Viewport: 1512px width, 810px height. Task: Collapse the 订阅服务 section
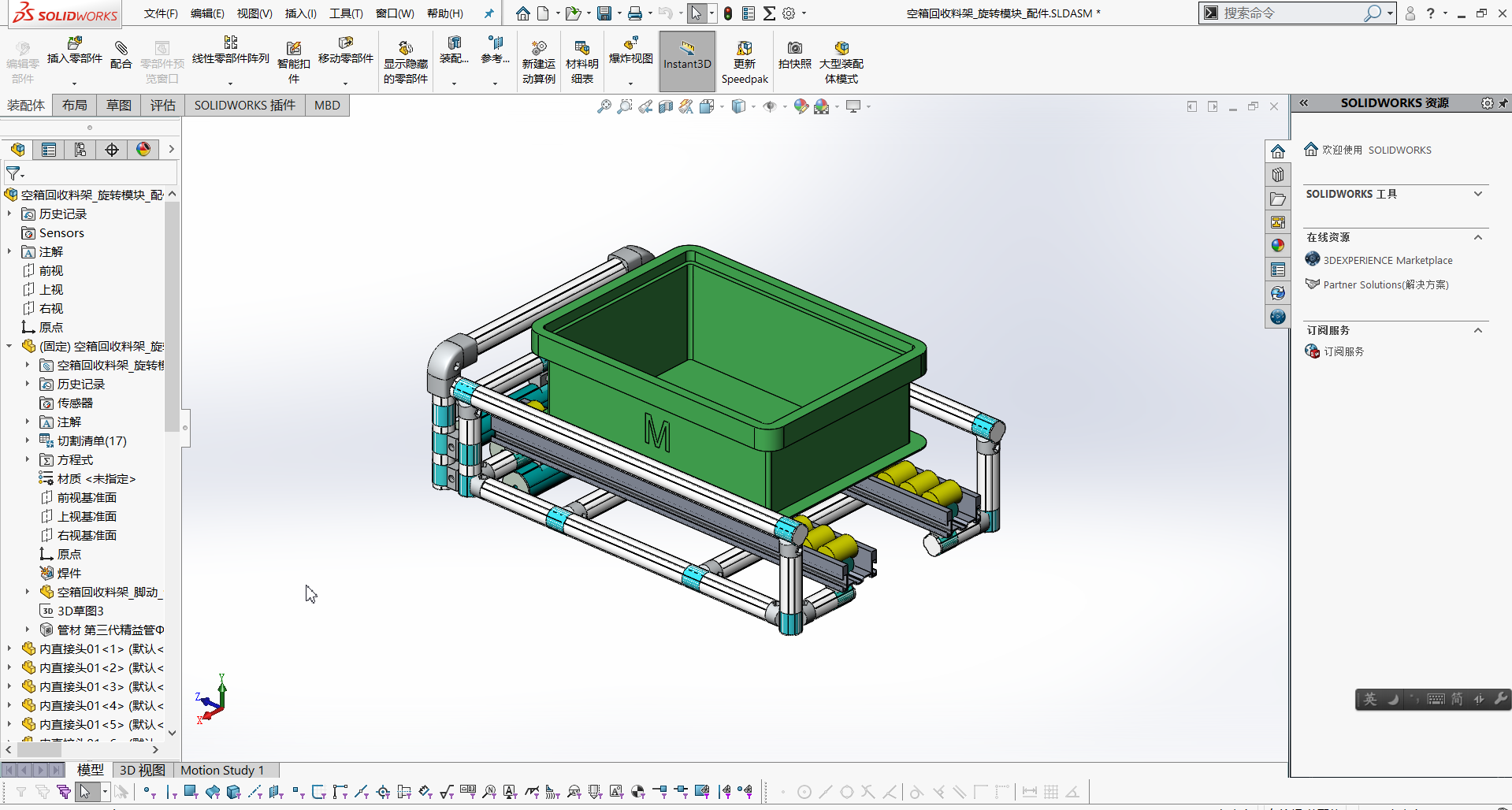coord(1478,330)
